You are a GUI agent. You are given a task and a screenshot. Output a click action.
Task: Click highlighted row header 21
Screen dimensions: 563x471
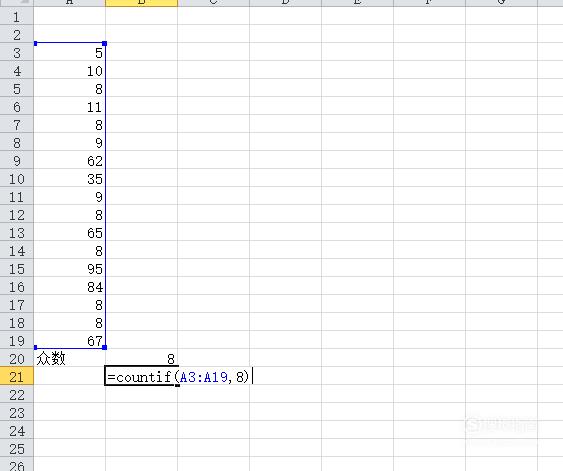pos(17,376)
